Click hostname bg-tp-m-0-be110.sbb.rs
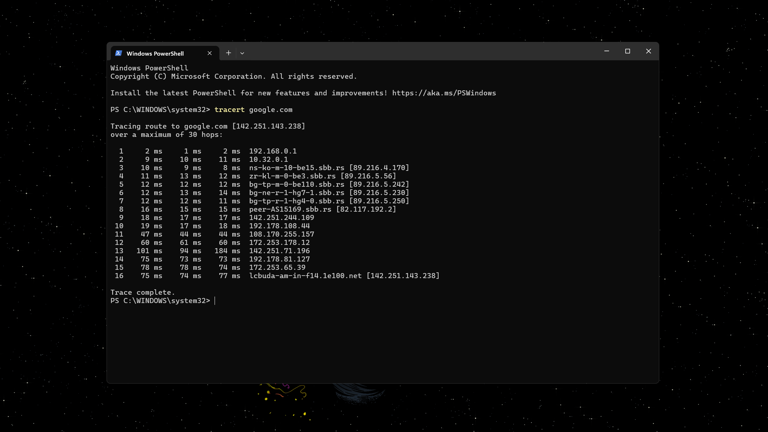 click(x=297, y=185)
